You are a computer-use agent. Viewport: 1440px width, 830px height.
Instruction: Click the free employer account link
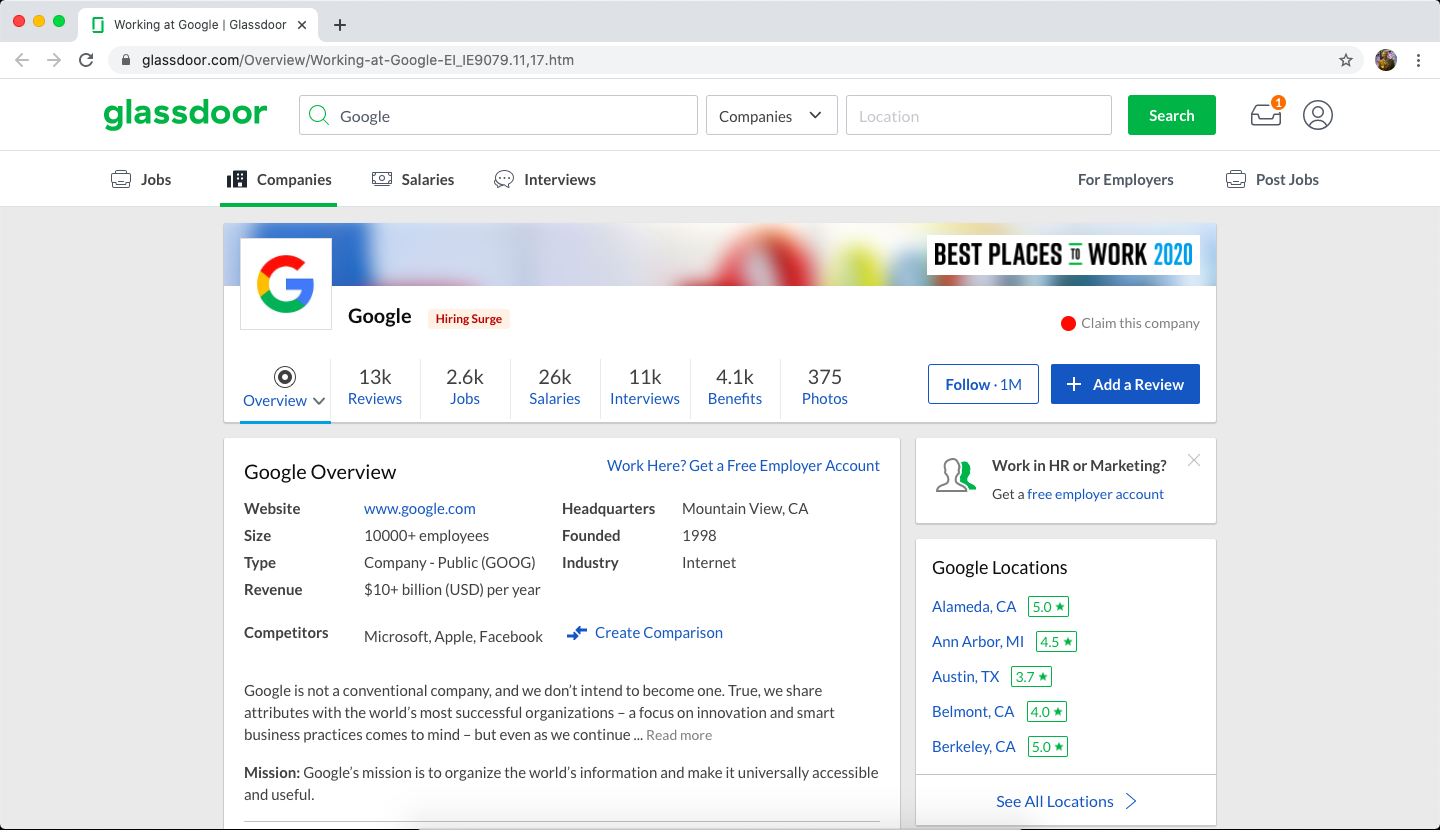[x=1095, y=494]
